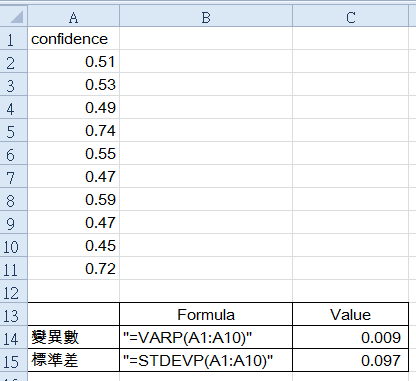416x381 pixels.
Task: Select row 5 header
Action: point(13,130)
